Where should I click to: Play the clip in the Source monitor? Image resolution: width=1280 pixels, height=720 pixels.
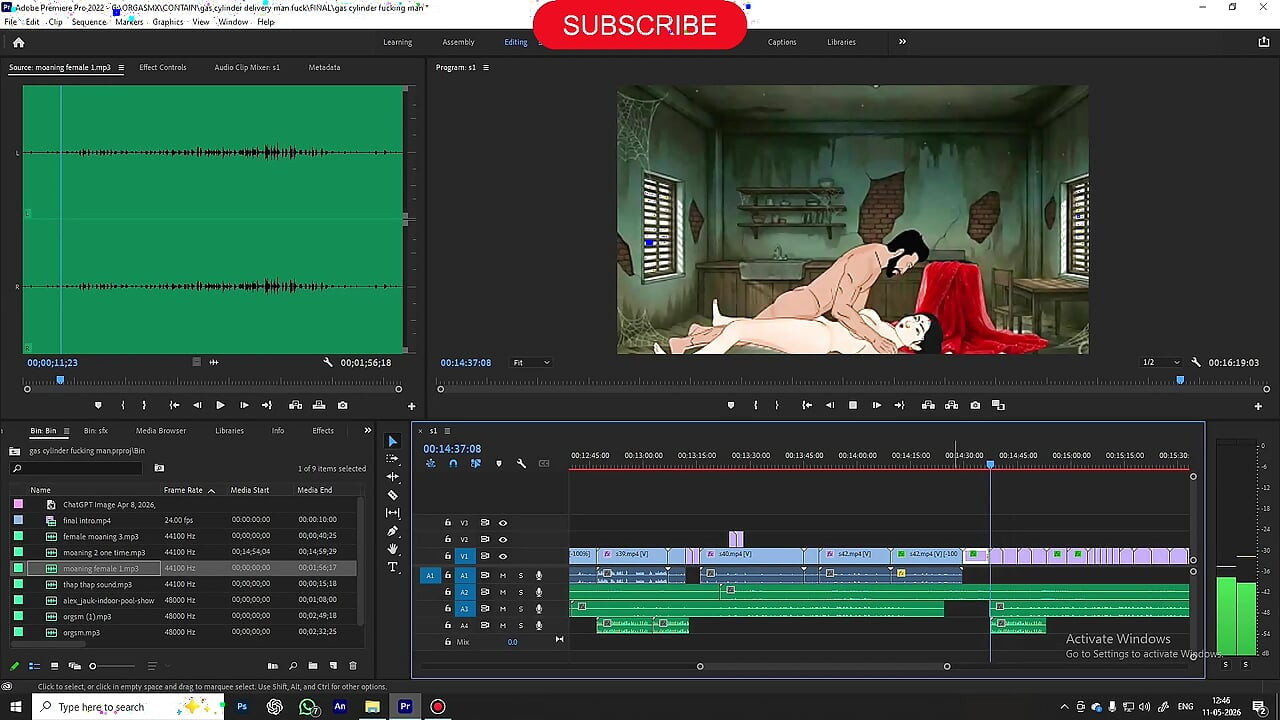coord(220,405)
